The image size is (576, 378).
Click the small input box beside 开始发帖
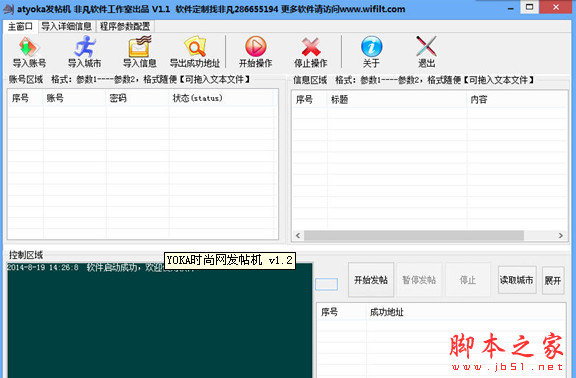coord(326,284)
